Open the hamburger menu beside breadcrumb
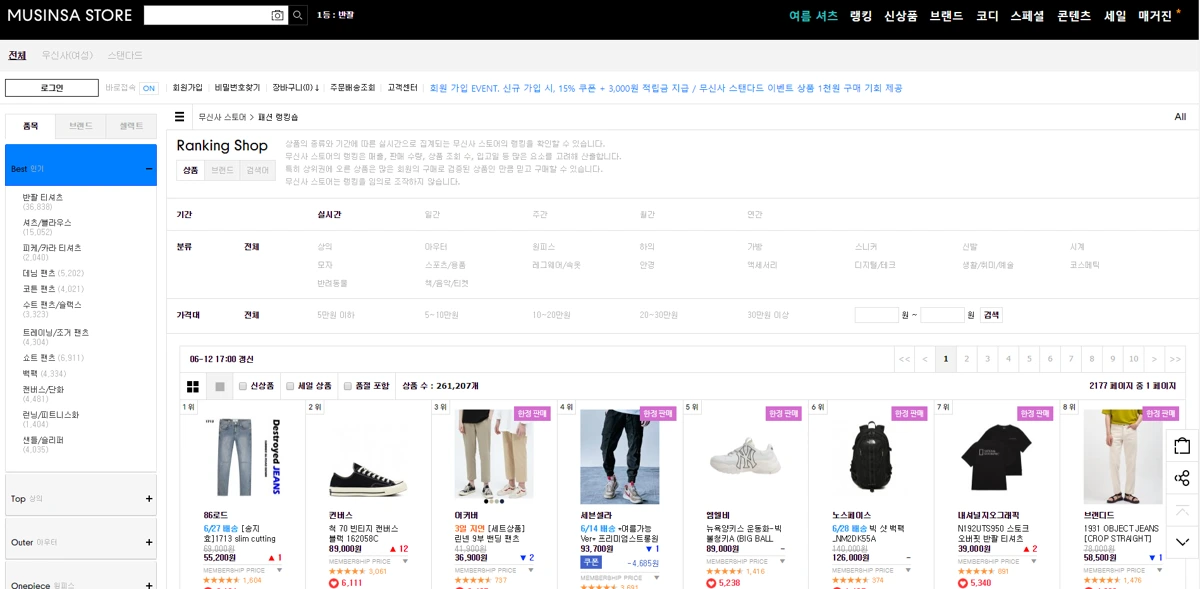Viewport: 1200px width, 589px height. pos(180,117)
